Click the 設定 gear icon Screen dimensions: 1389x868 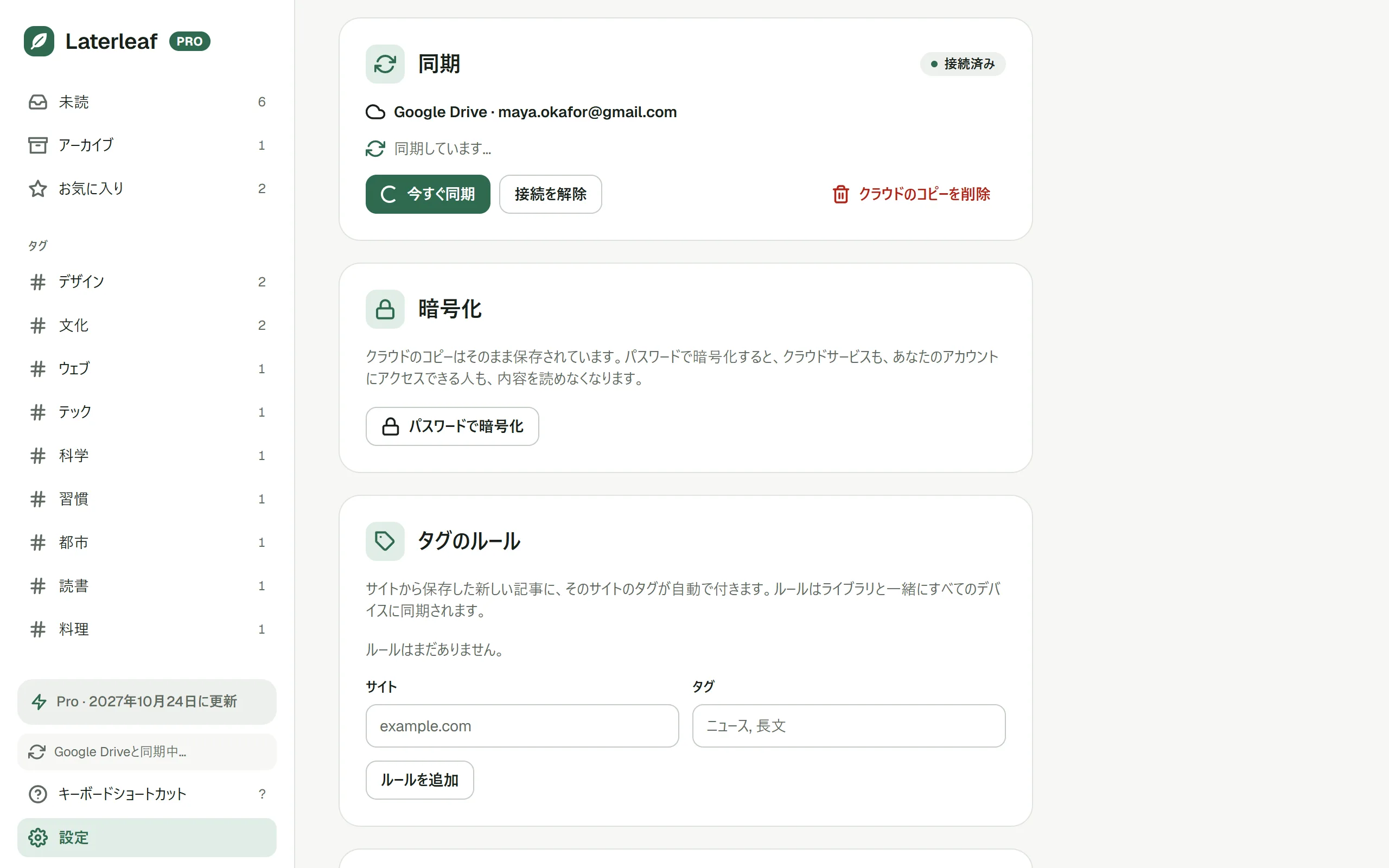click(38, 838)
